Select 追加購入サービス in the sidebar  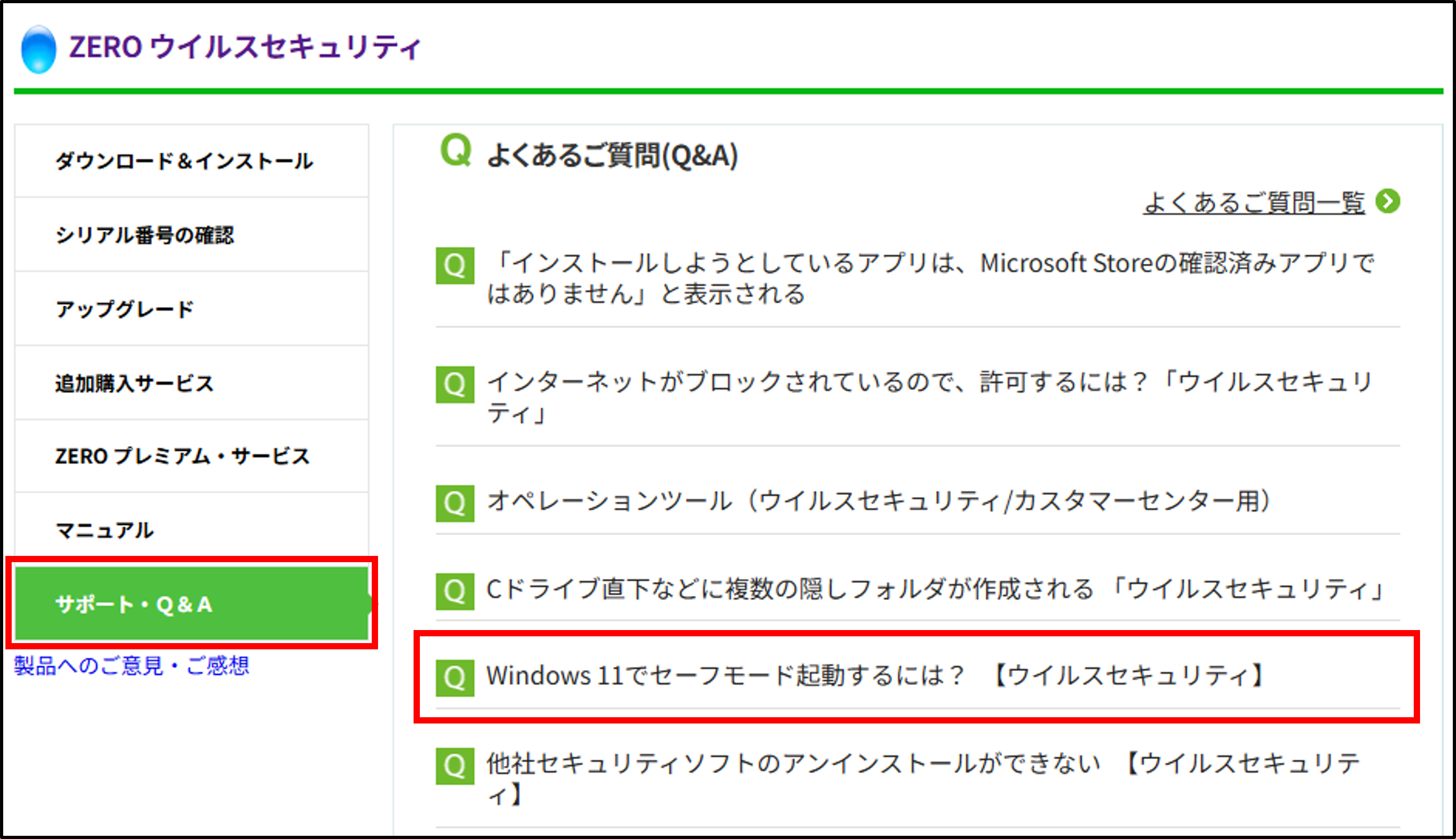(191, 382)
